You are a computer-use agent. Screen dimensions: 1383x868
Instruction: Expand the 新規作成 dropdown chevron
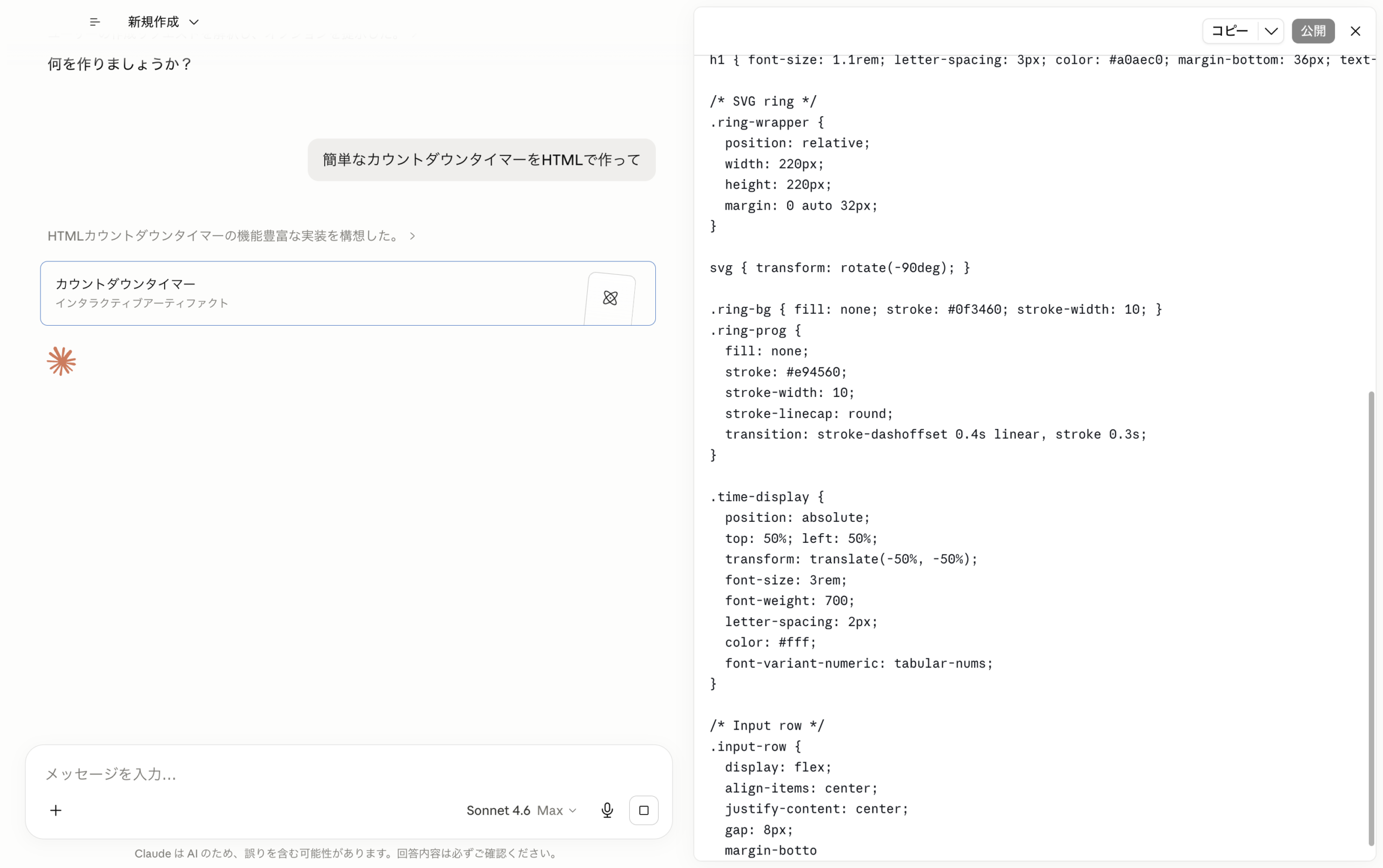[x=194, y=22]
